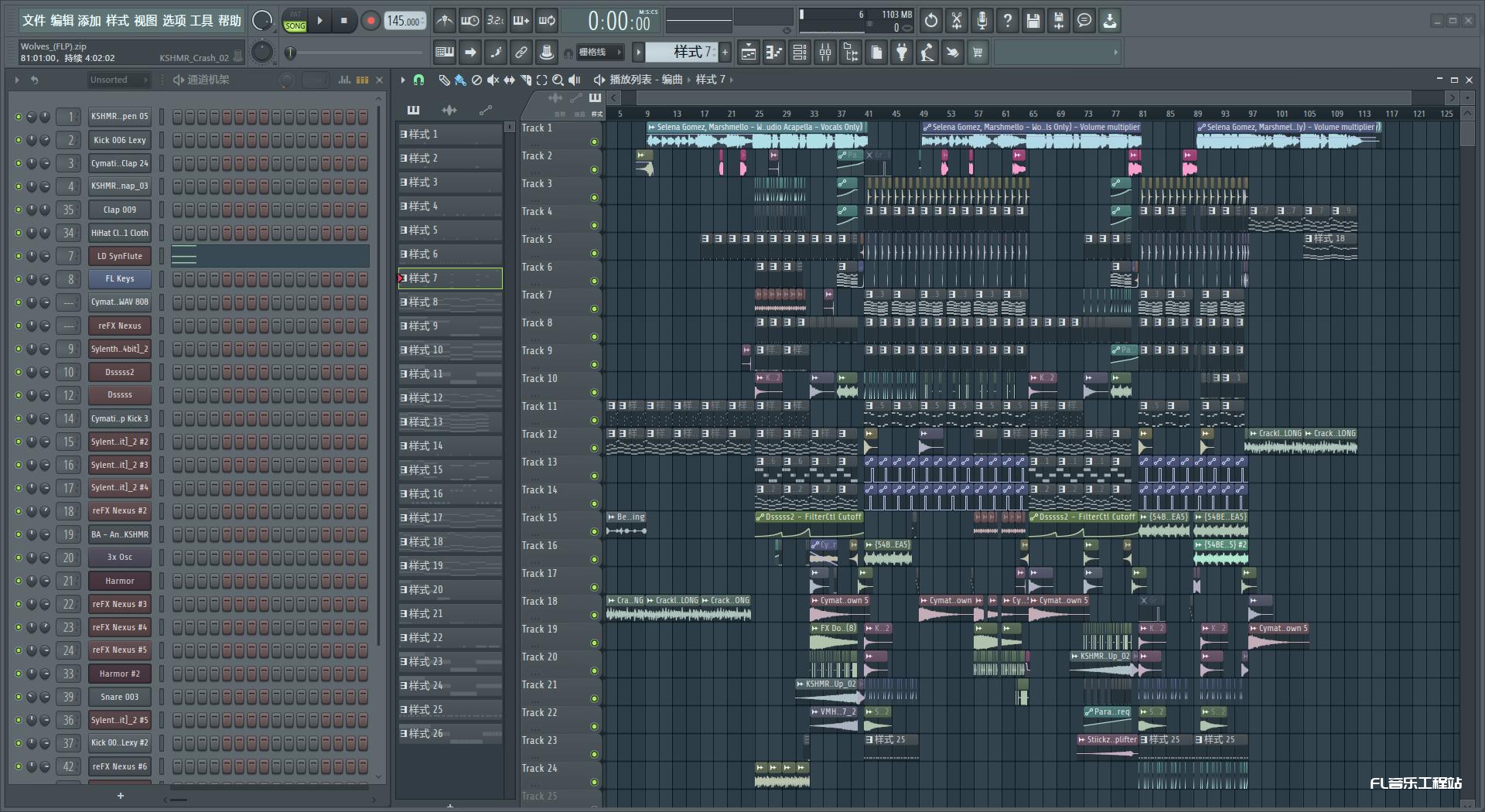Click the one-click audio recording microphone

pyautogui.click(x=982, y=21)
